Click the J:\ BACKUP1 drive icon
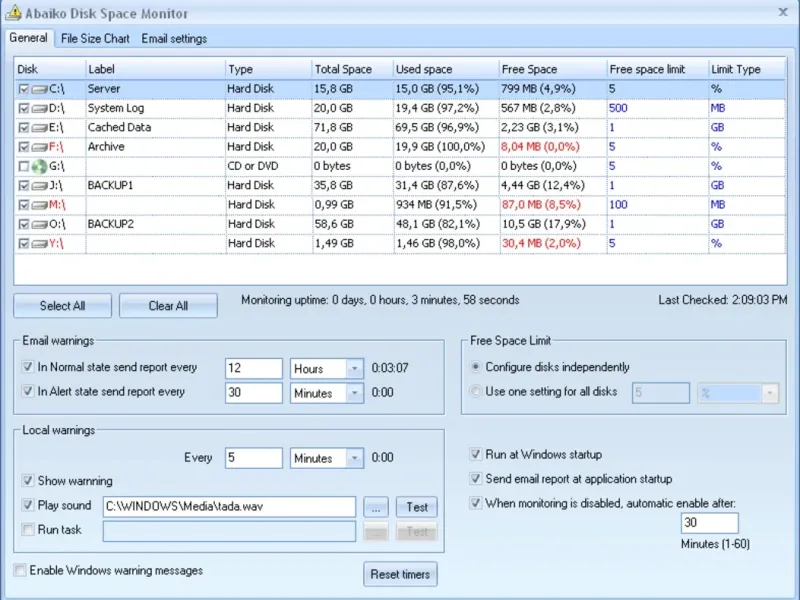 click(40, 185)
